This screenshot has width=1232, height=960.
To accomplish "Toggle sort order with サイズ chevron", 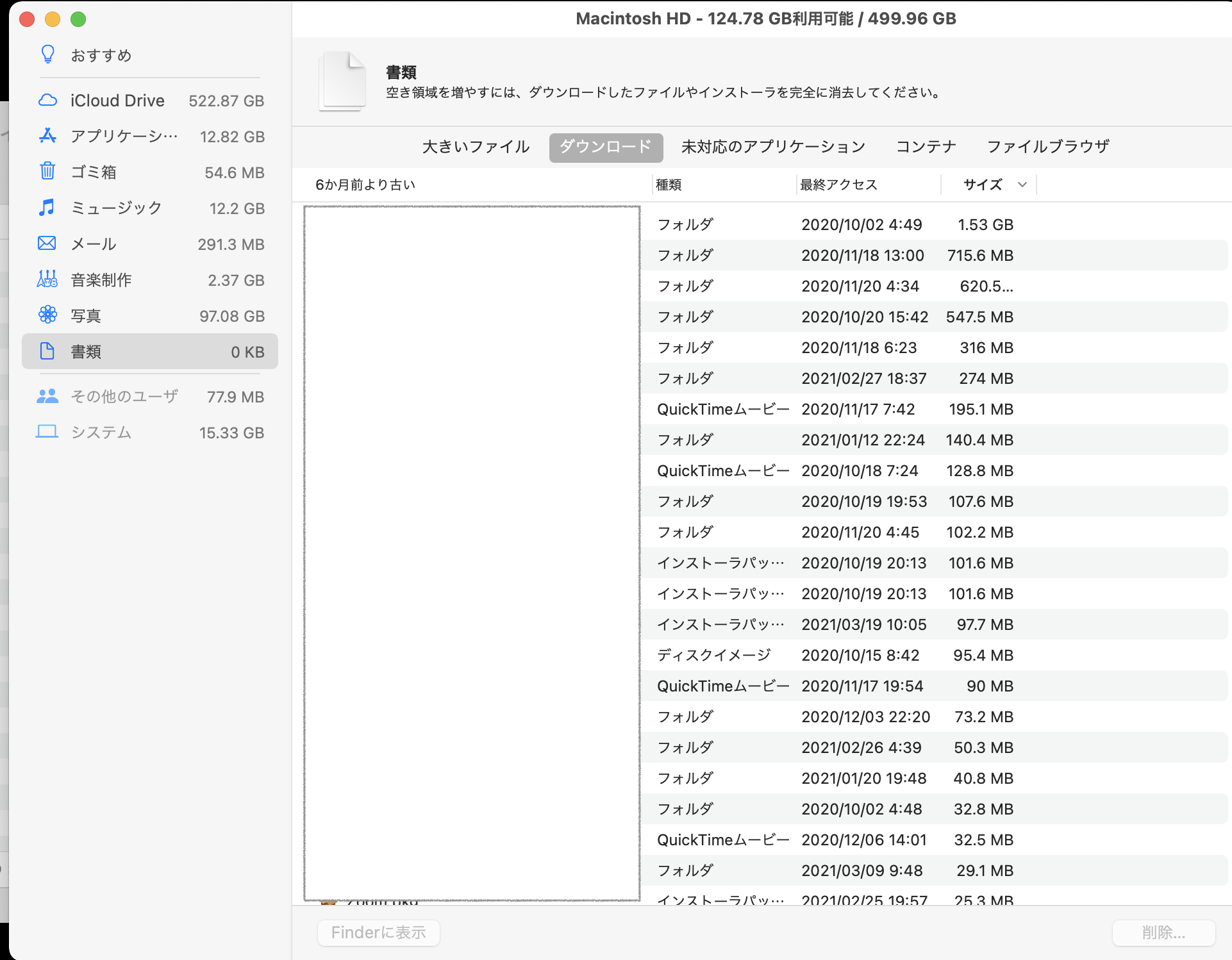I will pyautogui.click(x=1022, y=185).
